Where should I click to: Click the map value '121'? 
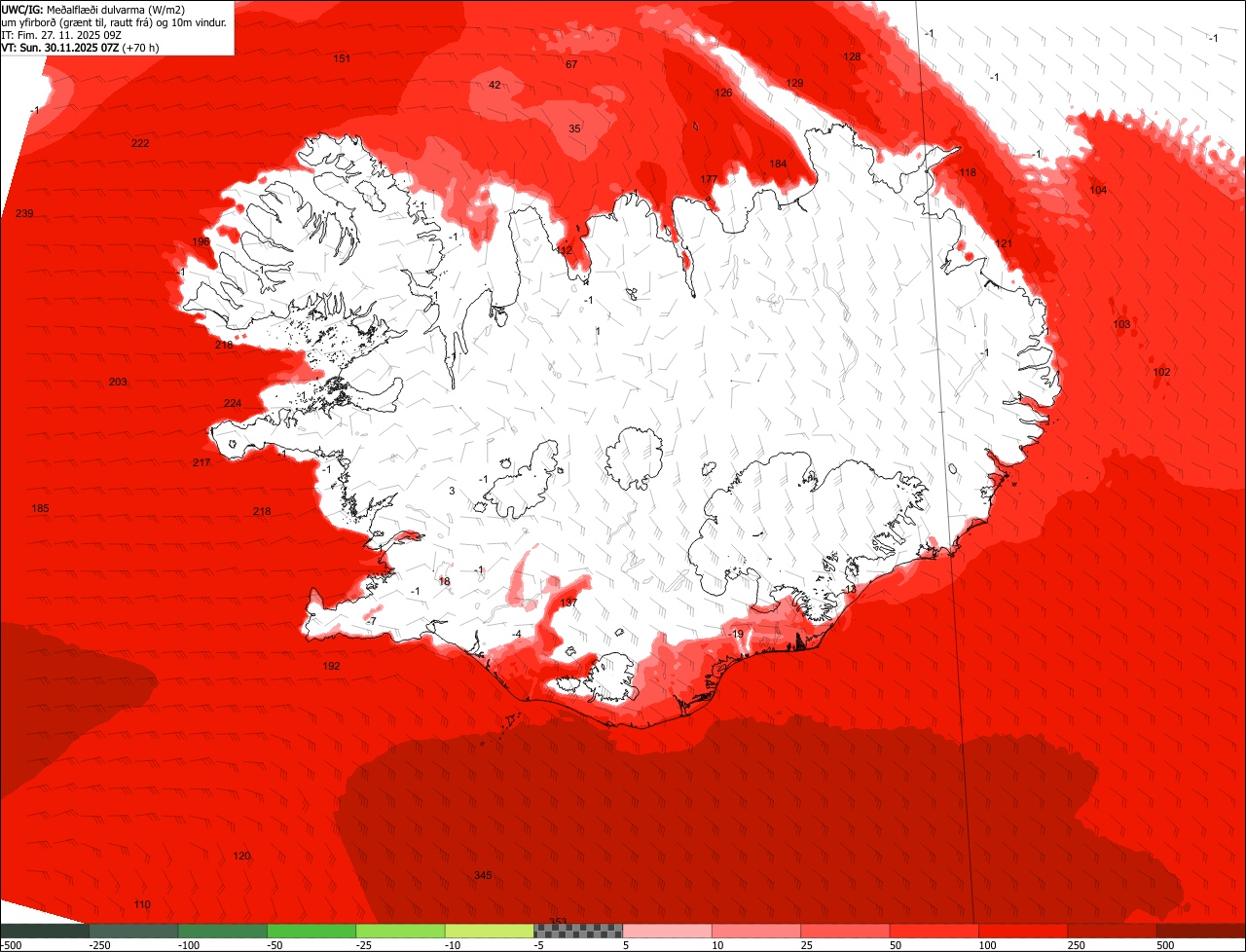pos(1004,242)
